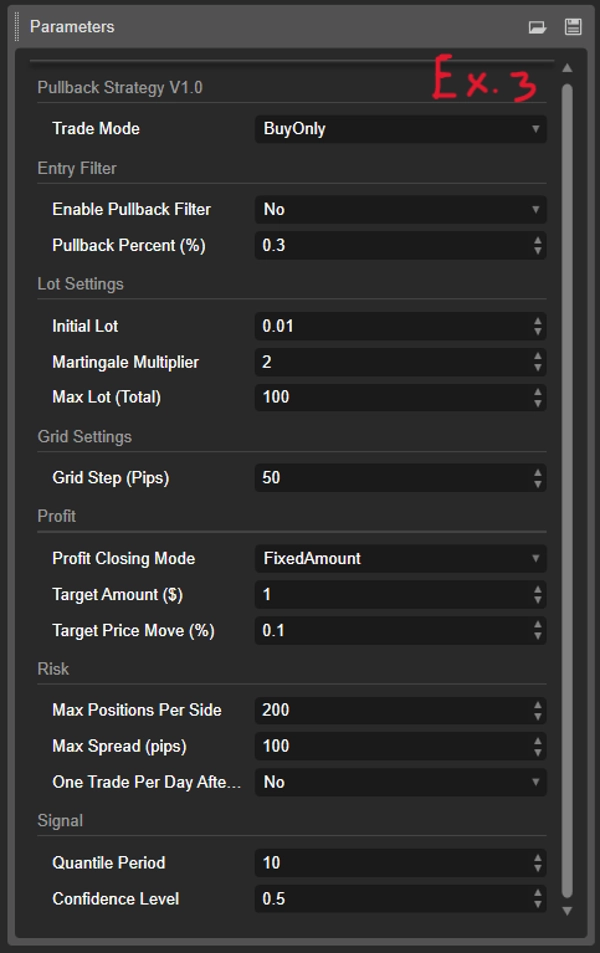The image size is (600, 953).
Task: Open the One Trade Per Day dropdown
Action: [400, 782]
